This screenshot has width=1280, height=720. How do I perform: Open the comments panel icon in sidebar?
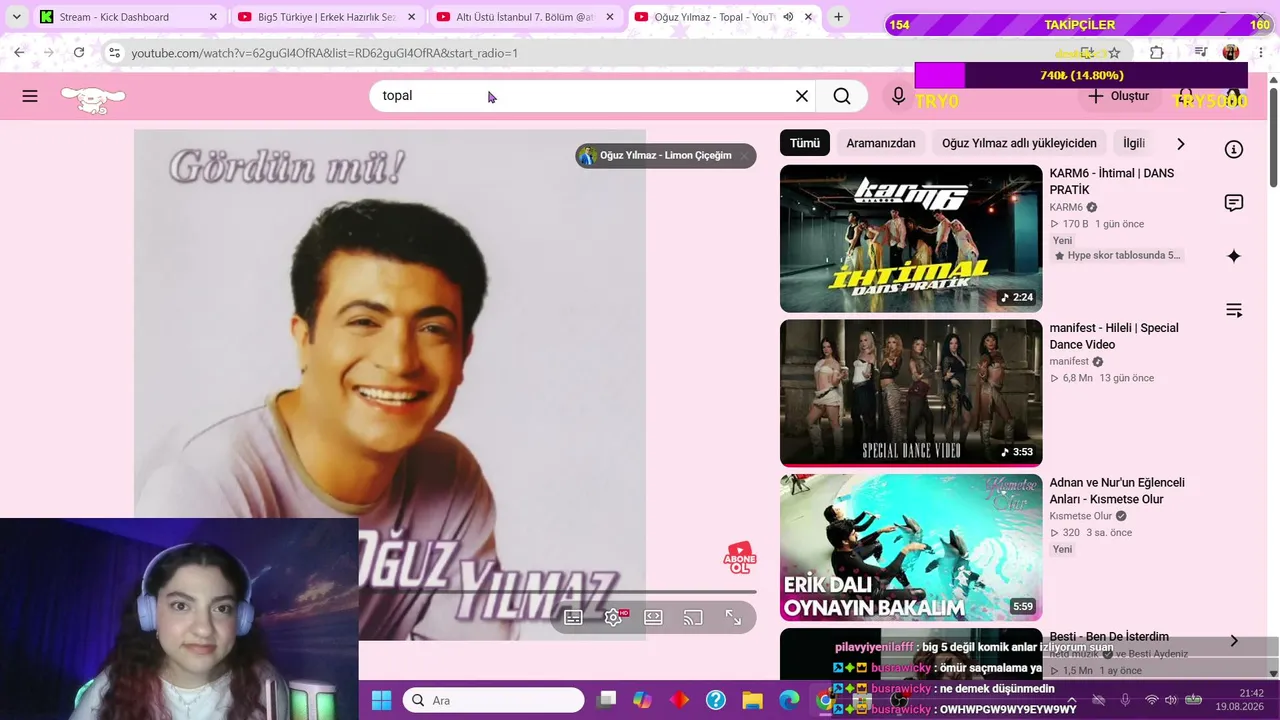(x=1234, y=203)
